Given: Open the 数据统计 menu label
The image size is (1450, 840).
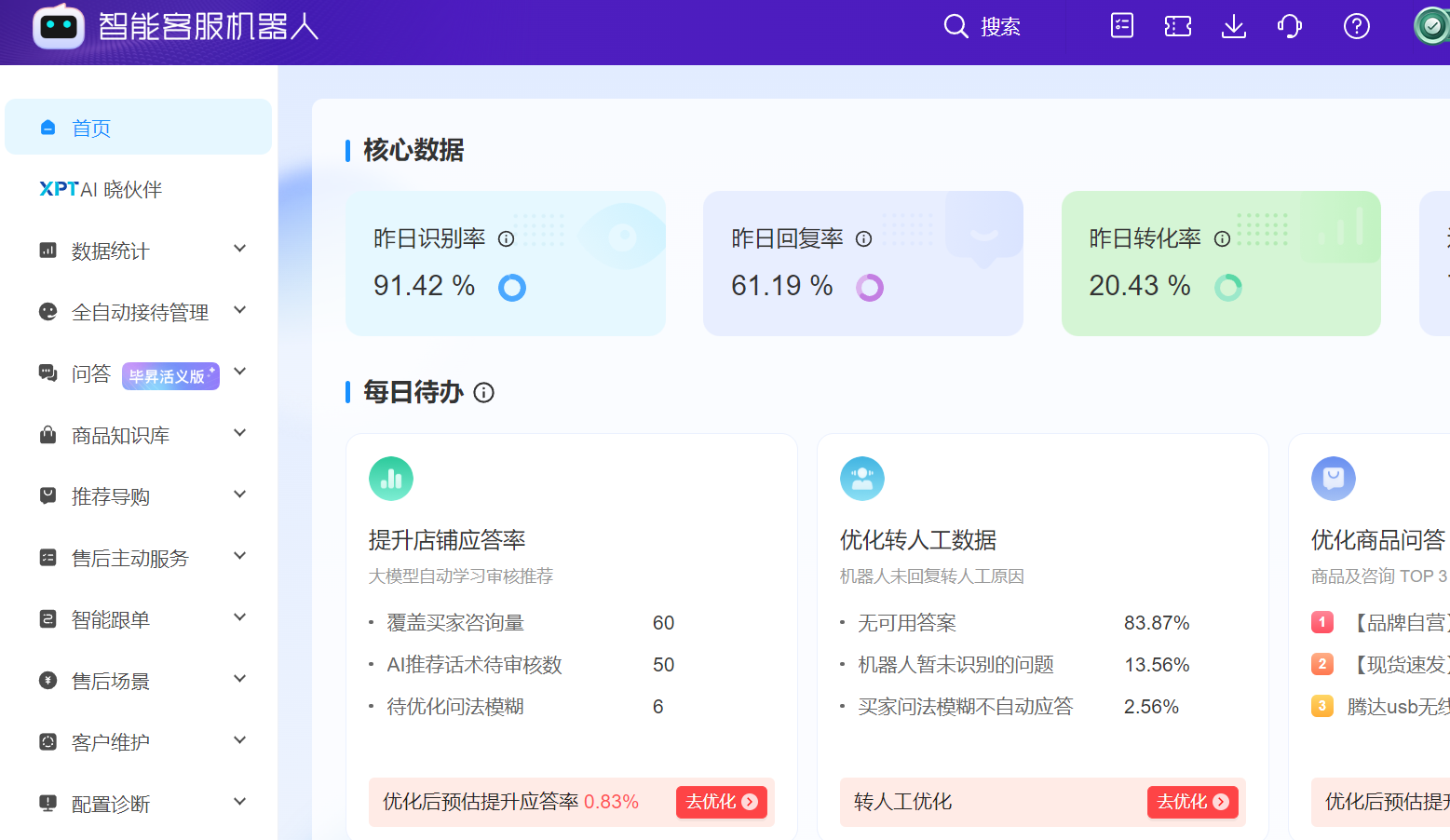Looking at the screenshot, I should pyautogui.click(x=110, y=251).
